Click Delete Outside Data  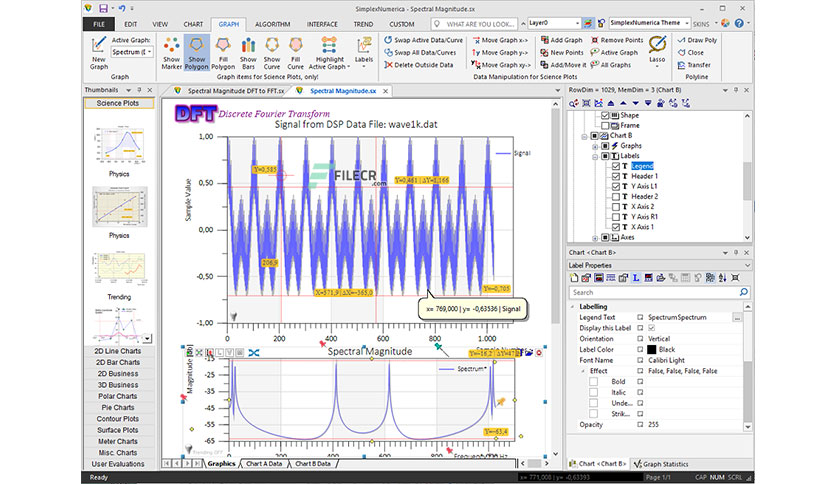419,64
